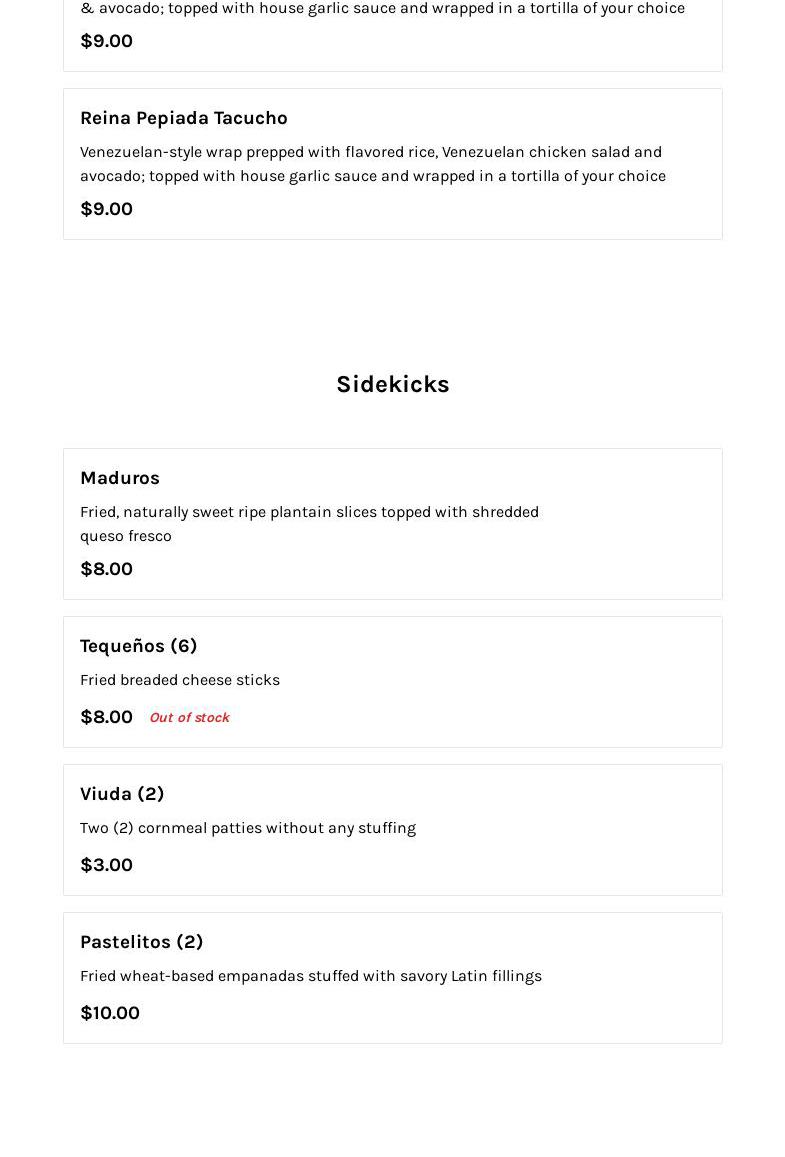Click the Maduros plantain slices description
The height and width of the screenshot is (1157, 785).
309,523
